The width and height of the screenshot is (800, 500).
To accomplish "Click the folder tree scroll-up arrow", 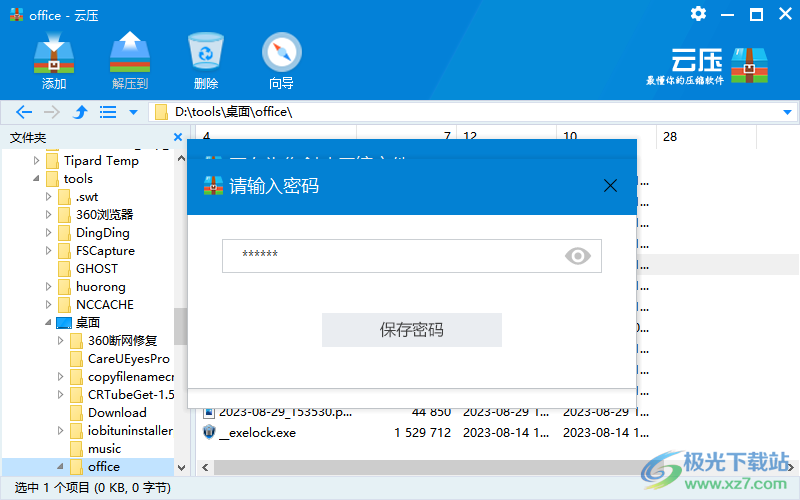I will coord(181,159).
